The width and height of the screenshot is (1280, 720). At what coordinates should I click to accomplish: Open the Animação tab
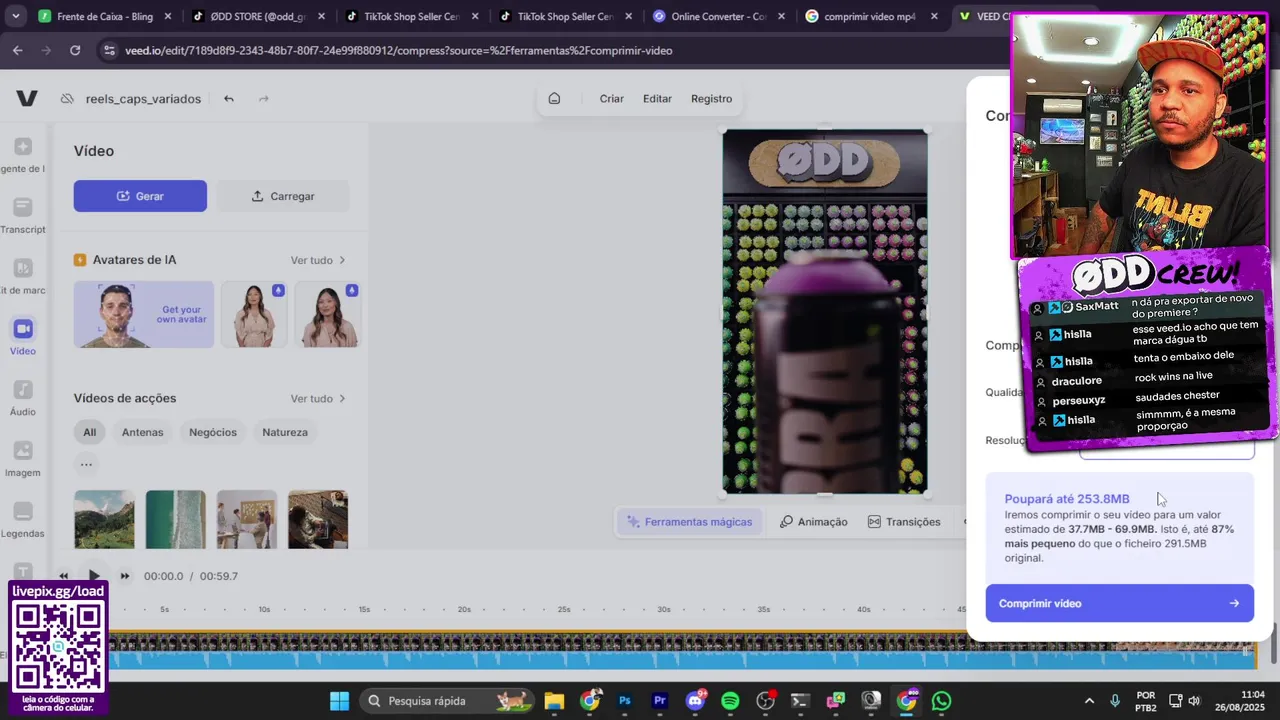click(x=813, y=522)
